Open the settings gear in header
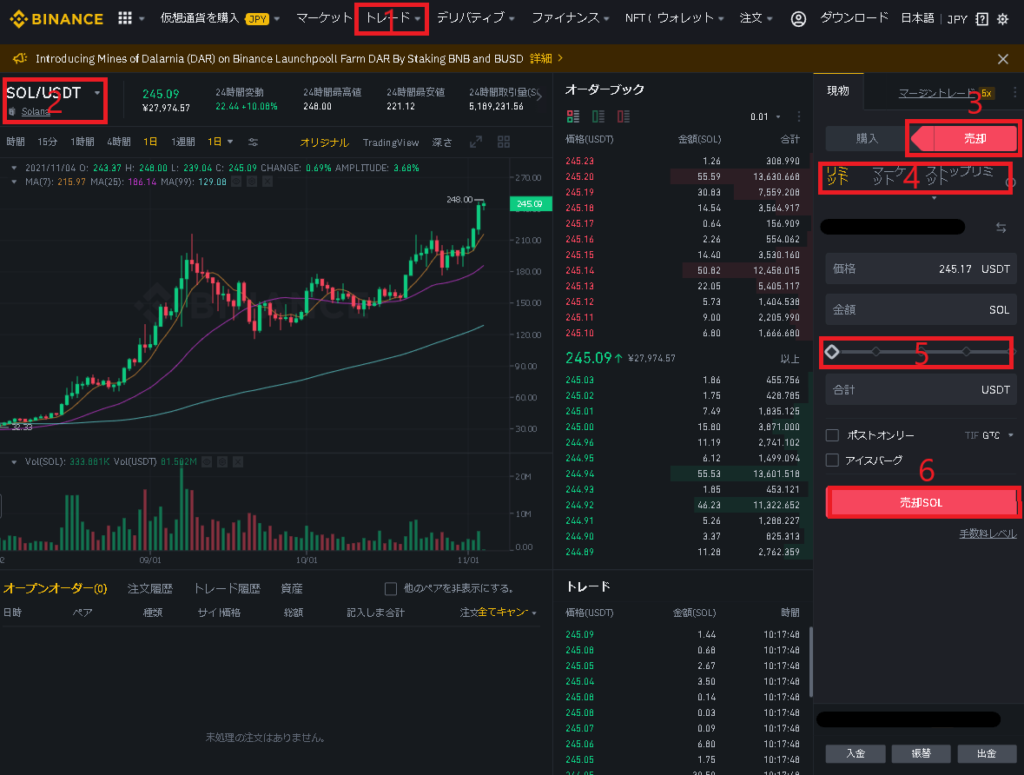The image size is (1024, 775). click(1002, 19)
